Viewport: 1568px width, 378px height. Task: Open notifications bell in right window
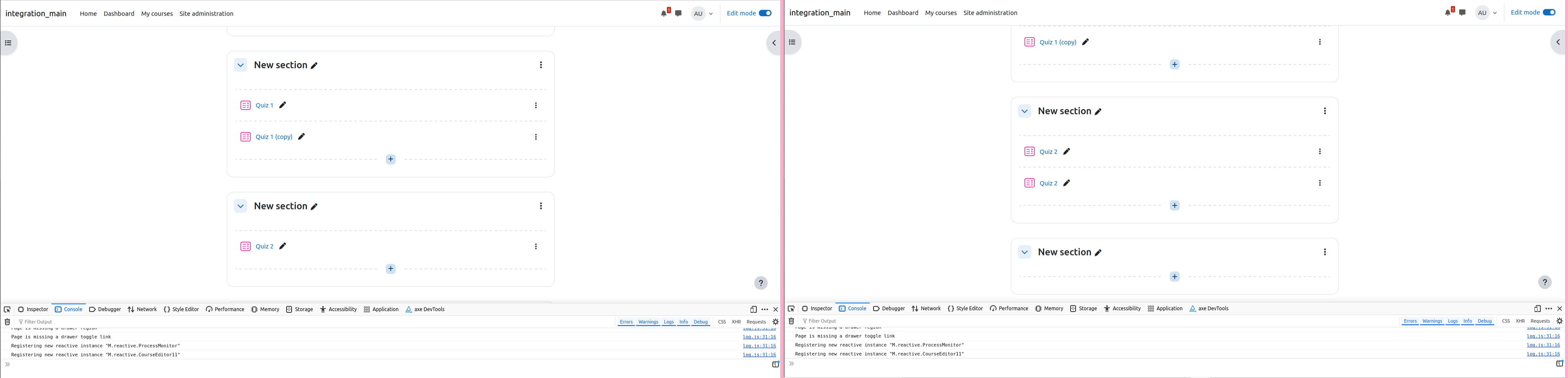tap(1448, 13)
